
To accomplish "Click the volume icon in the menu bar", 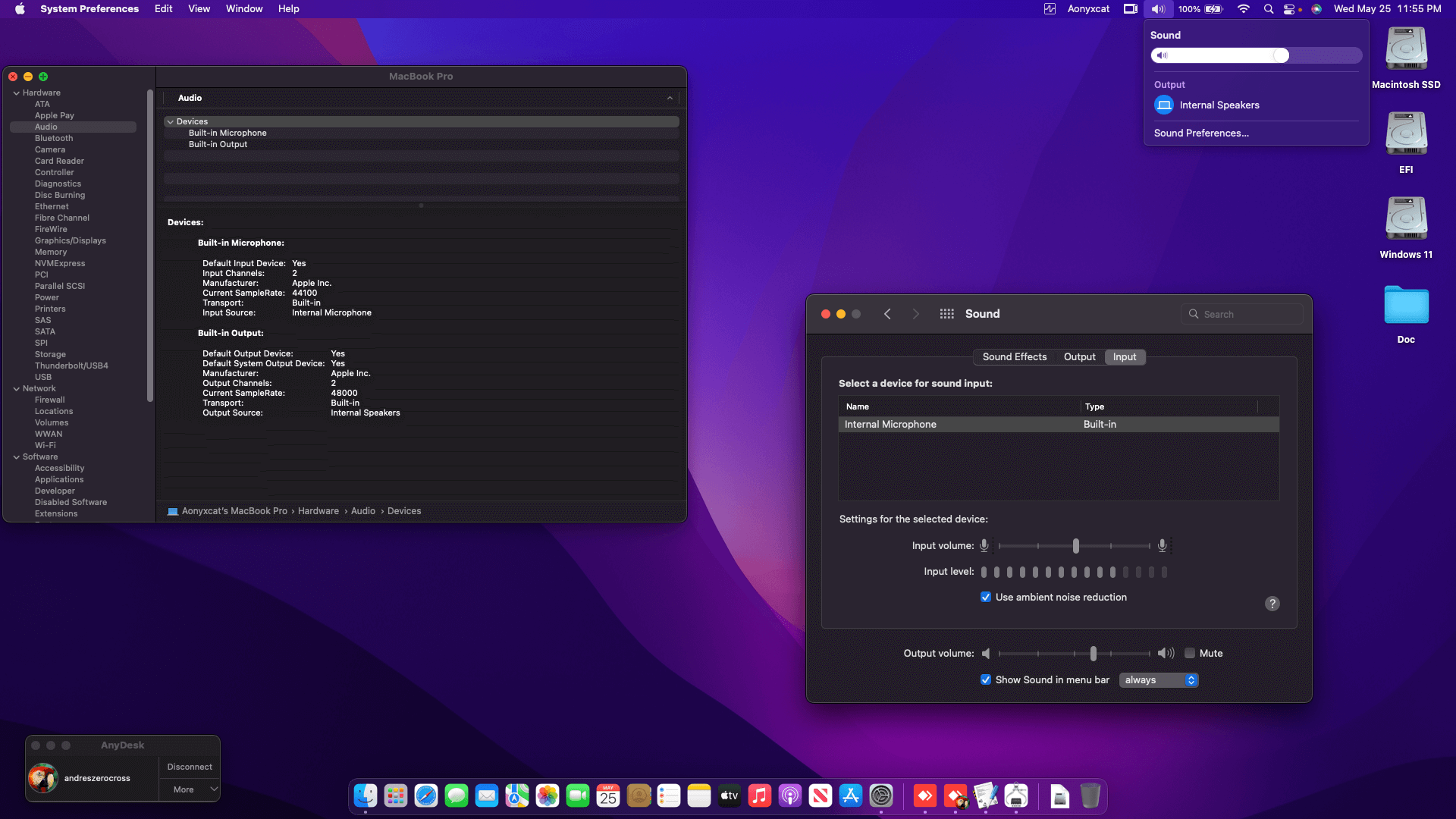I will click(x=1158, y=9).
